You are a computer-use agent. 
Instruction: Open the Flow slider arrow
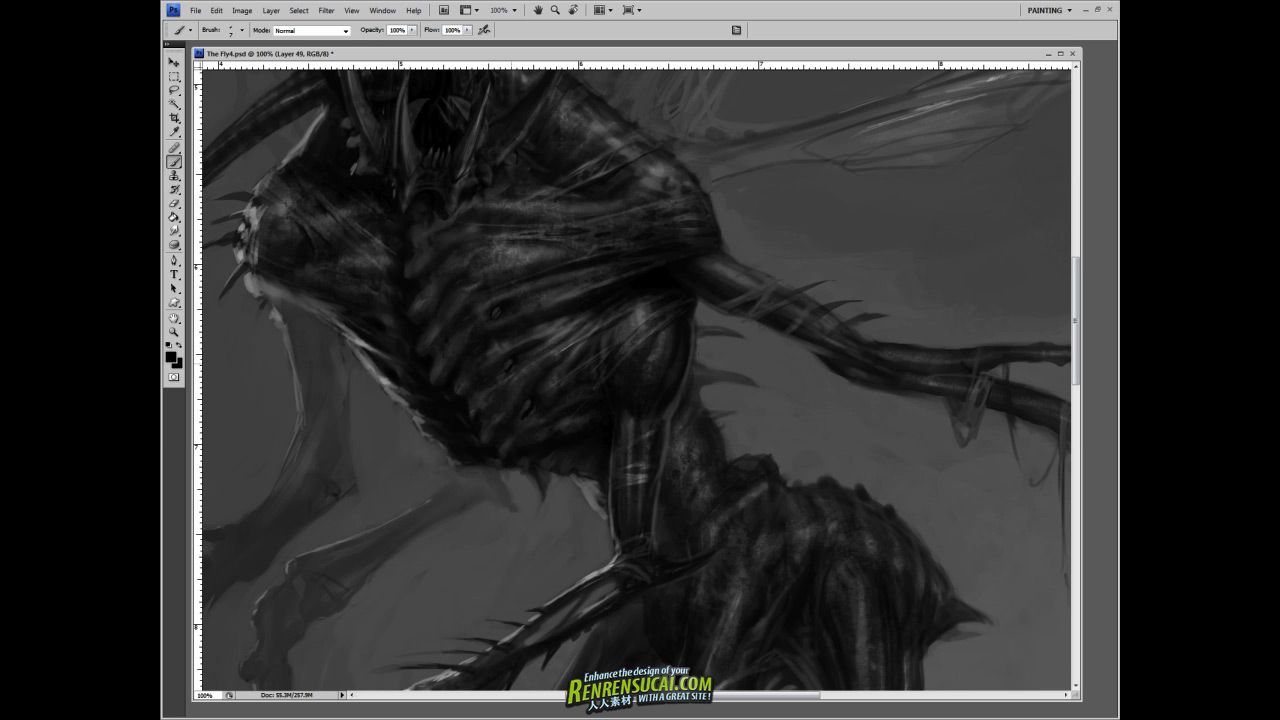(x=468, y=30)
